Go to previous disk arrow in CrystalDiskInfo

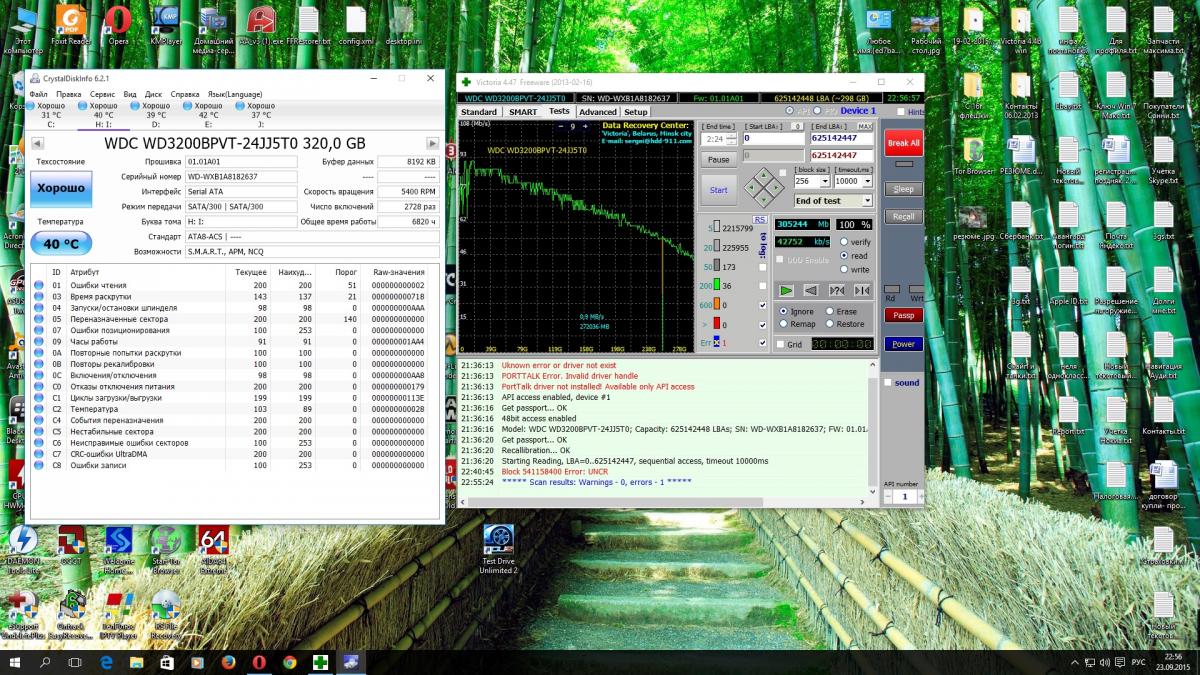36,143
